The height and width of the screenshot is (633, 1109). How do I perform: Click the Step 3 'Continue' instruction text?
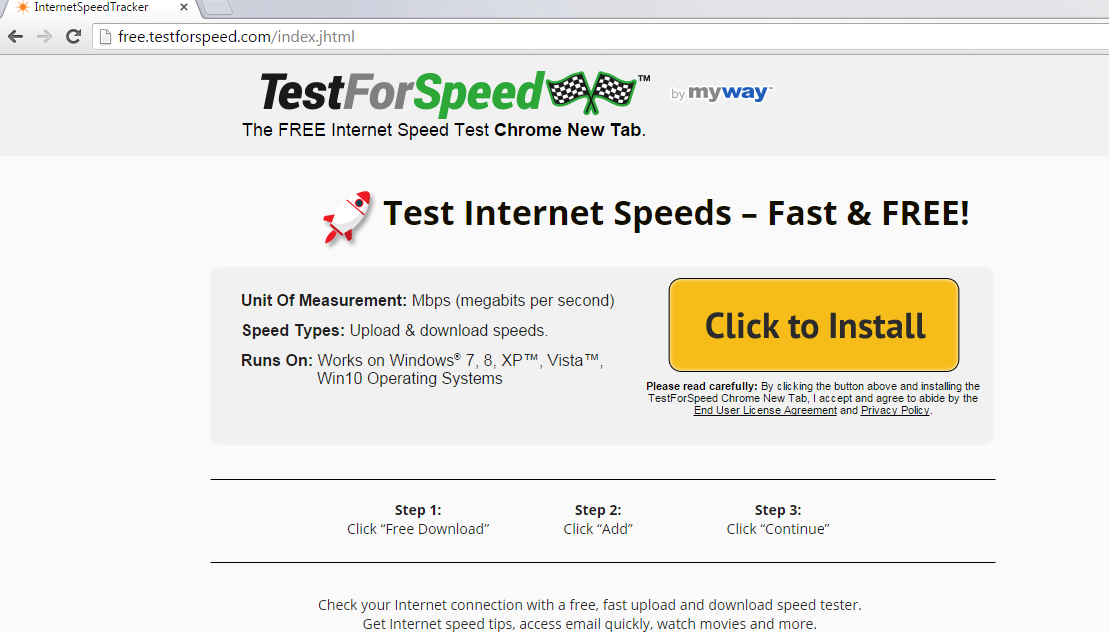[x=778, y=529]
